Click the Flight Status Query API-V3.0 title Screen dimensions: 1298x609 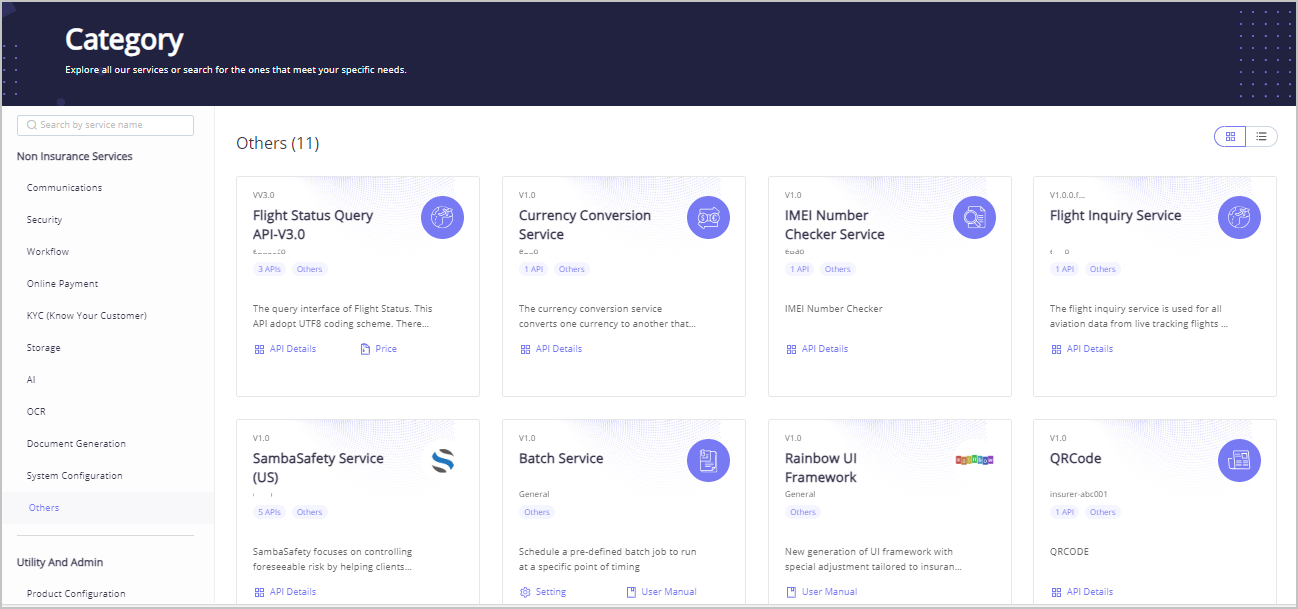tap(313, 225)
